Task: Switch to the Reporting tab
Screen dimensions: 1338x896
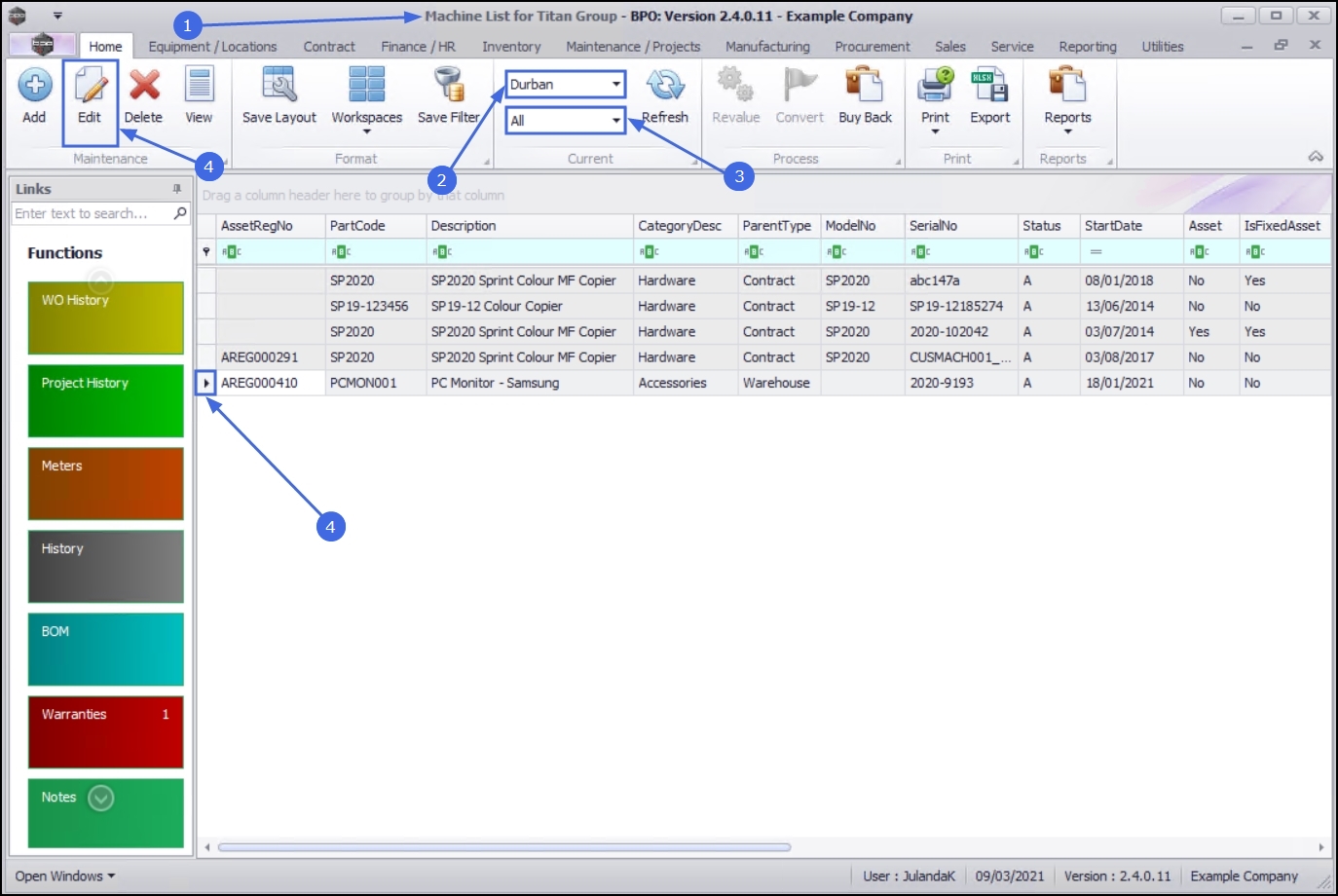Action: coord(1088,46)
